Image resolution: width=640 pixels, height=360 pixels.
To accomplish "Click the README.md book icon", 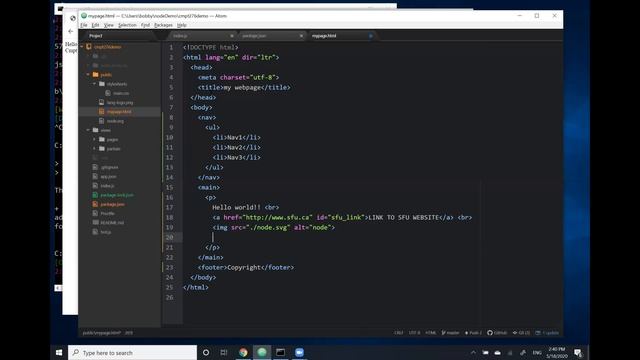I will pyautogui.click(x=95, y=222).
